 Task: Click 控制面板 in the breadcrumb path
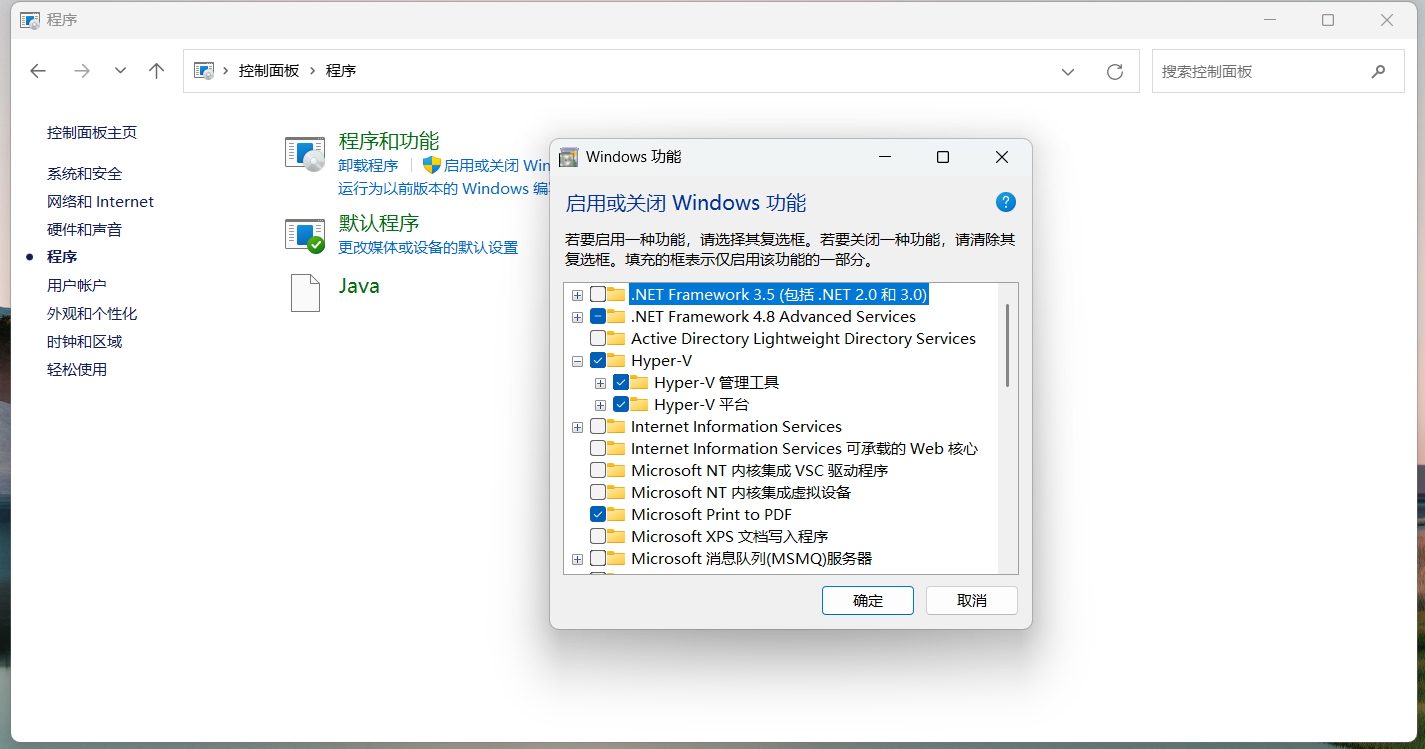tap(269, 71)
